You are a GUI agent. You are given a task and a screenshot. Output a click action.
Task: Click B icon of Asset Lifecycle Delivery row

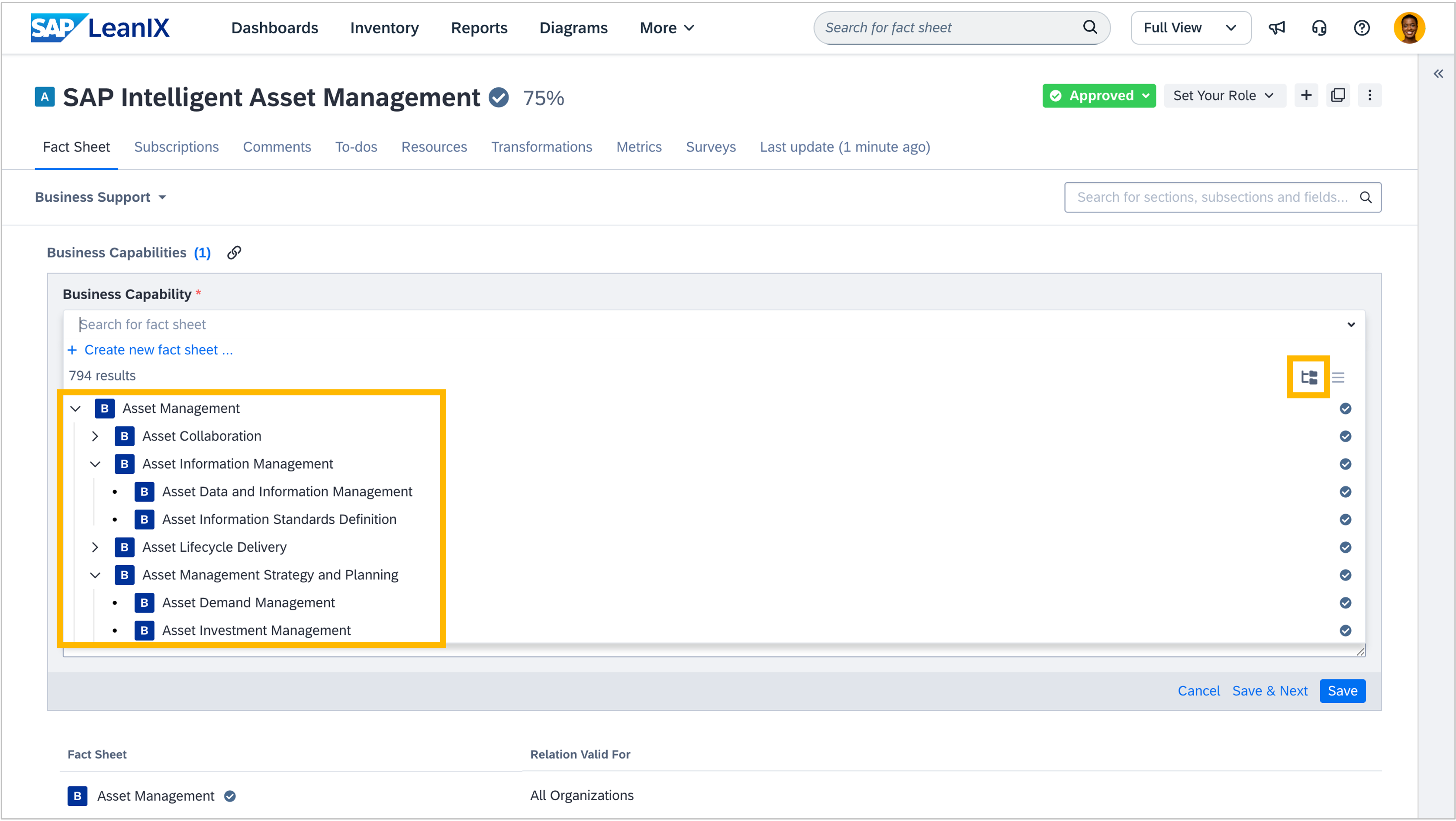[124, 547]
